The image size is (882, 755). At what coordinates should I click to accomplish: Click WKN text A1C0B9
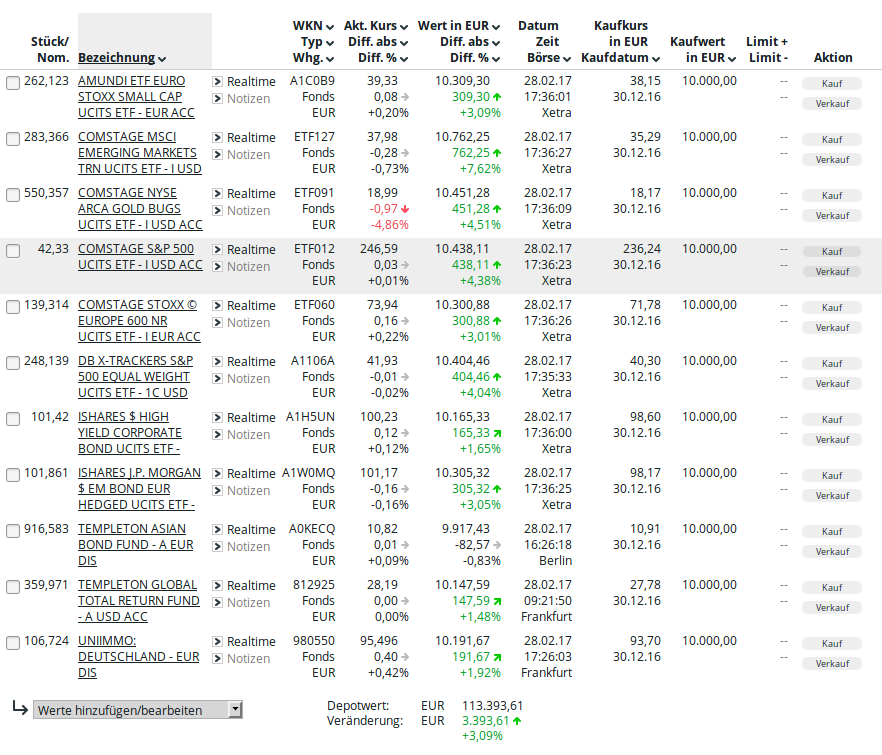pyautogui.click(x=312, y=81)
